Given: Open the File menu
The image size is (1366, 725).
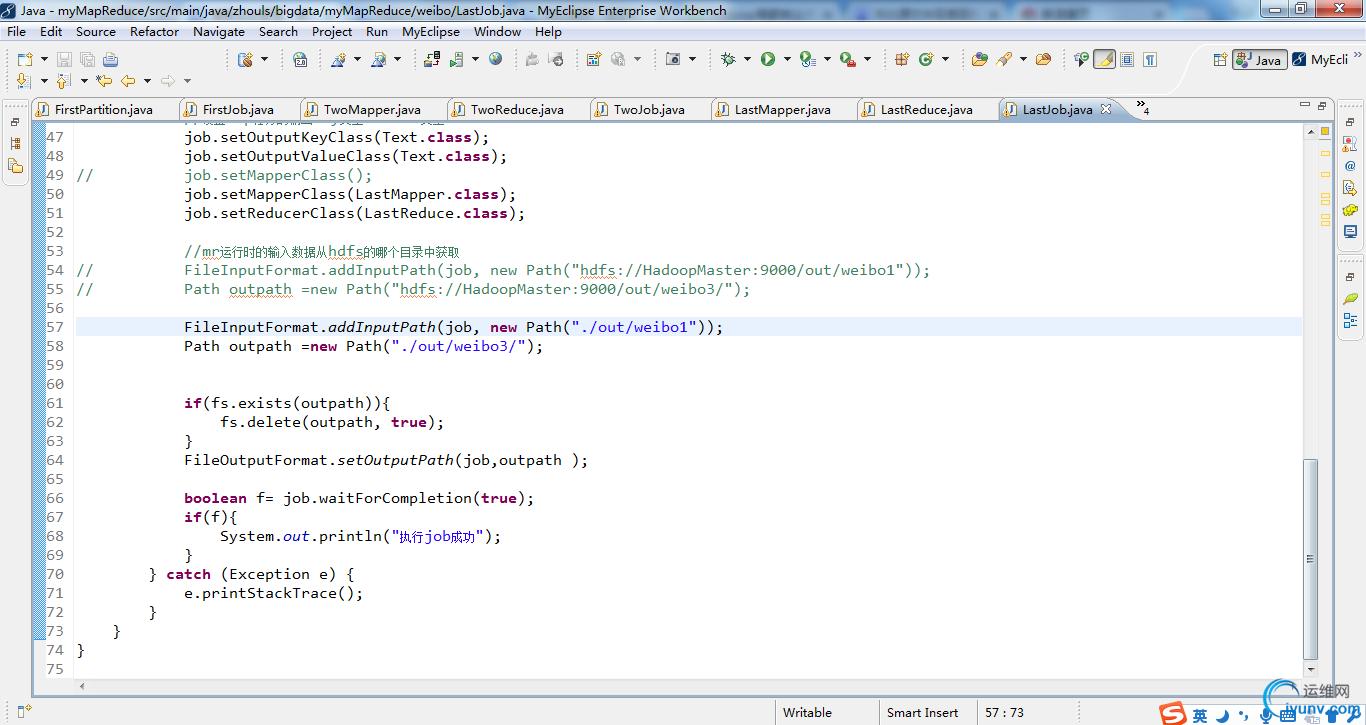Looking at the screenshot, I should tap(17, 31).
